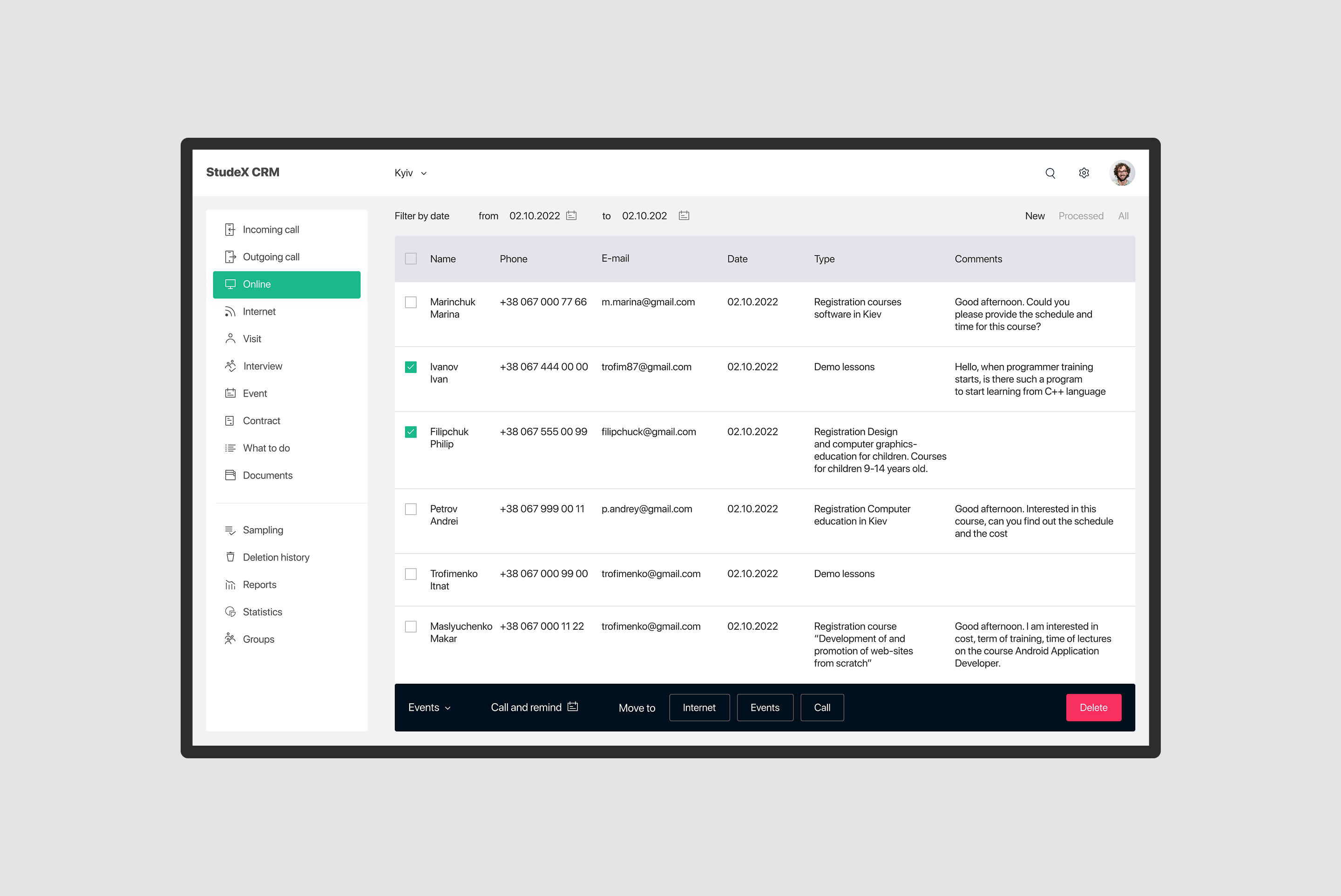Click the Contract document icon
Viewport: 1341px width, 896px height.
pos(230,421)
